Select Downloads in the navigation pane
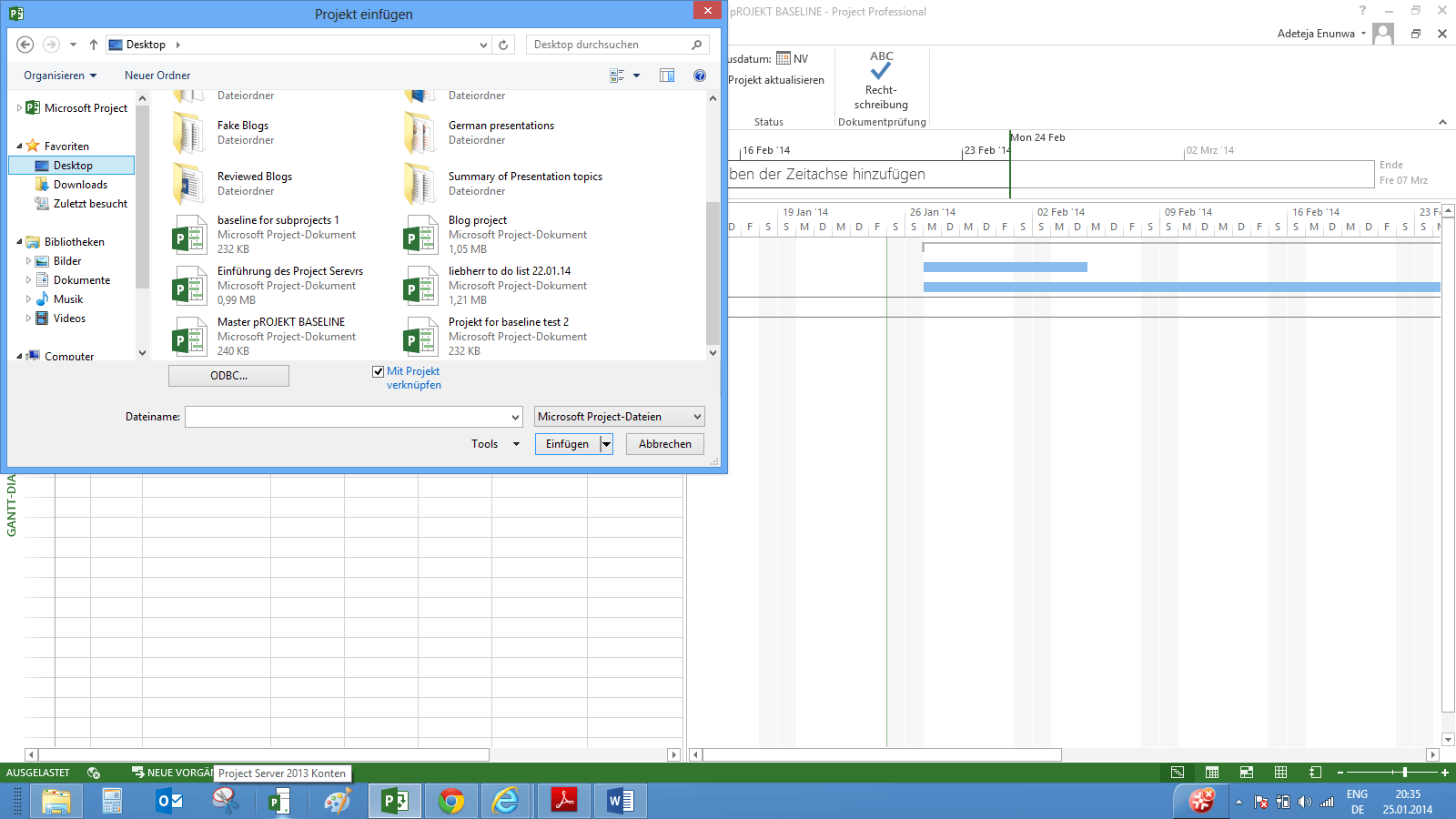The image size is (1456, 819). pos(80,185)
